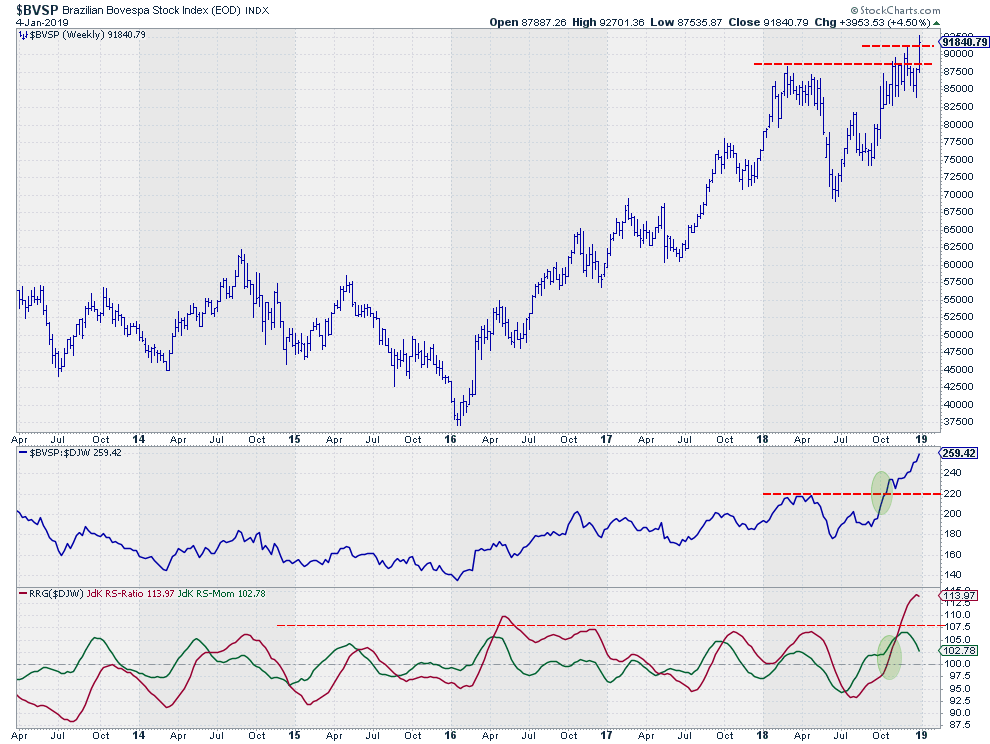
Task: Click the 18 year label on time axis
Action: pyautogui.click(x=762, y=439)
